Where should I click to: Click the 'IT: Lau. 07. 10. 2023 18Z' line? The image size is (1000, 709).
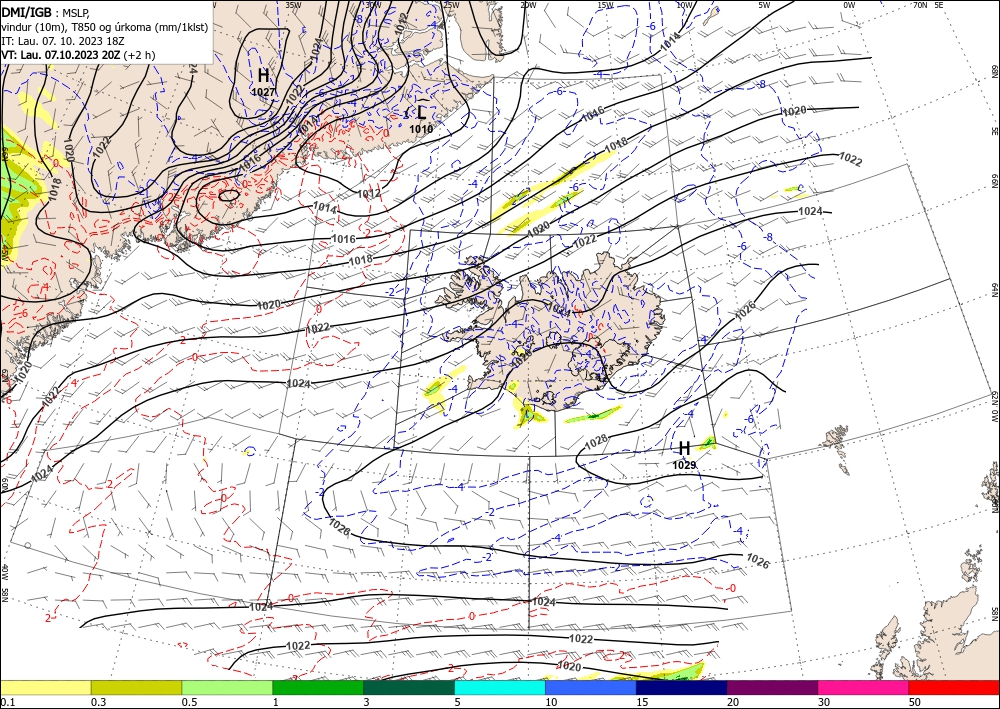point(65,41)
